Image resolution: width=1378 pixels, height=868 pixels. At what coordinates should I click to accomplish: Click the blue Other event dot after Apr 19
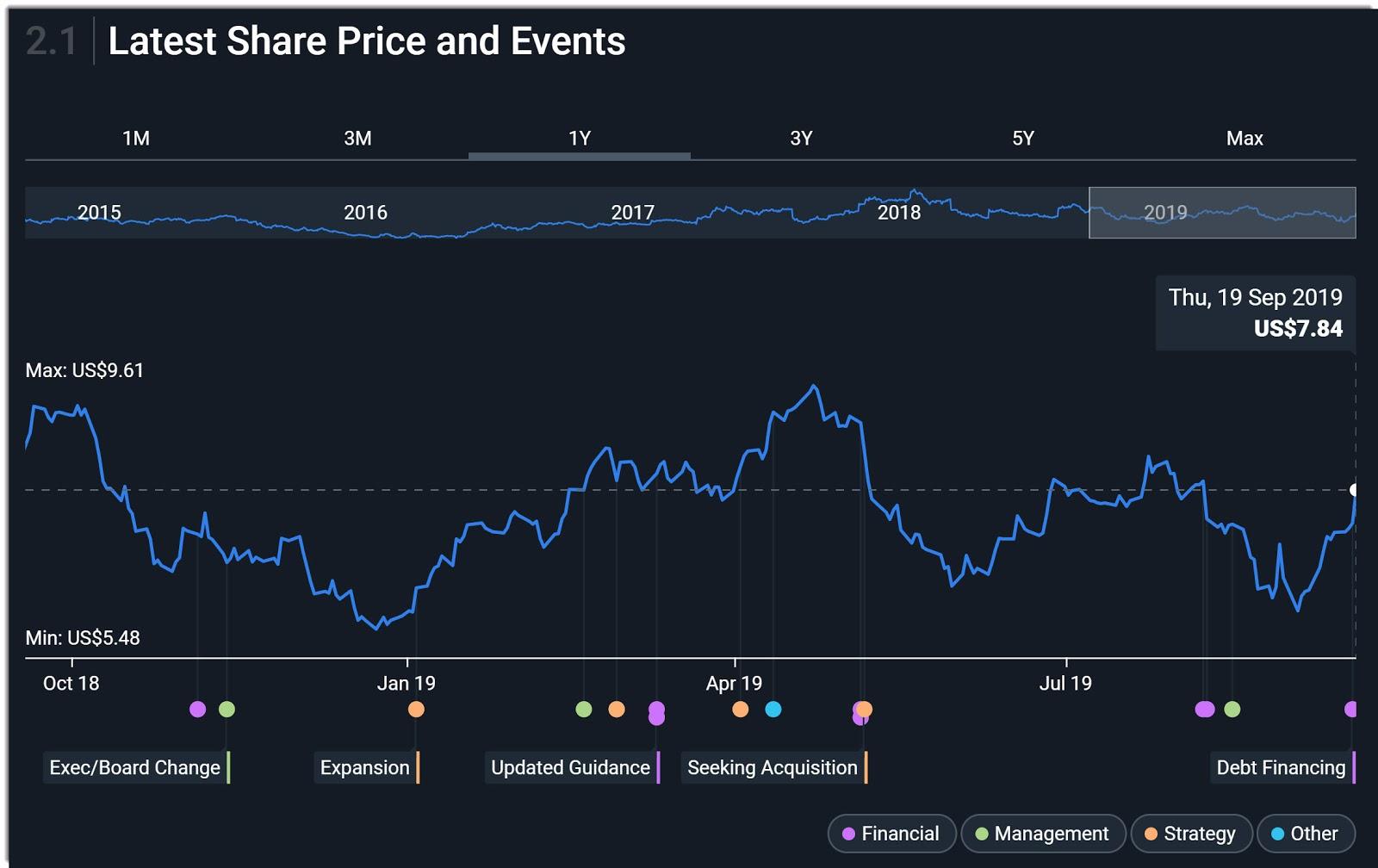[773, 710]
